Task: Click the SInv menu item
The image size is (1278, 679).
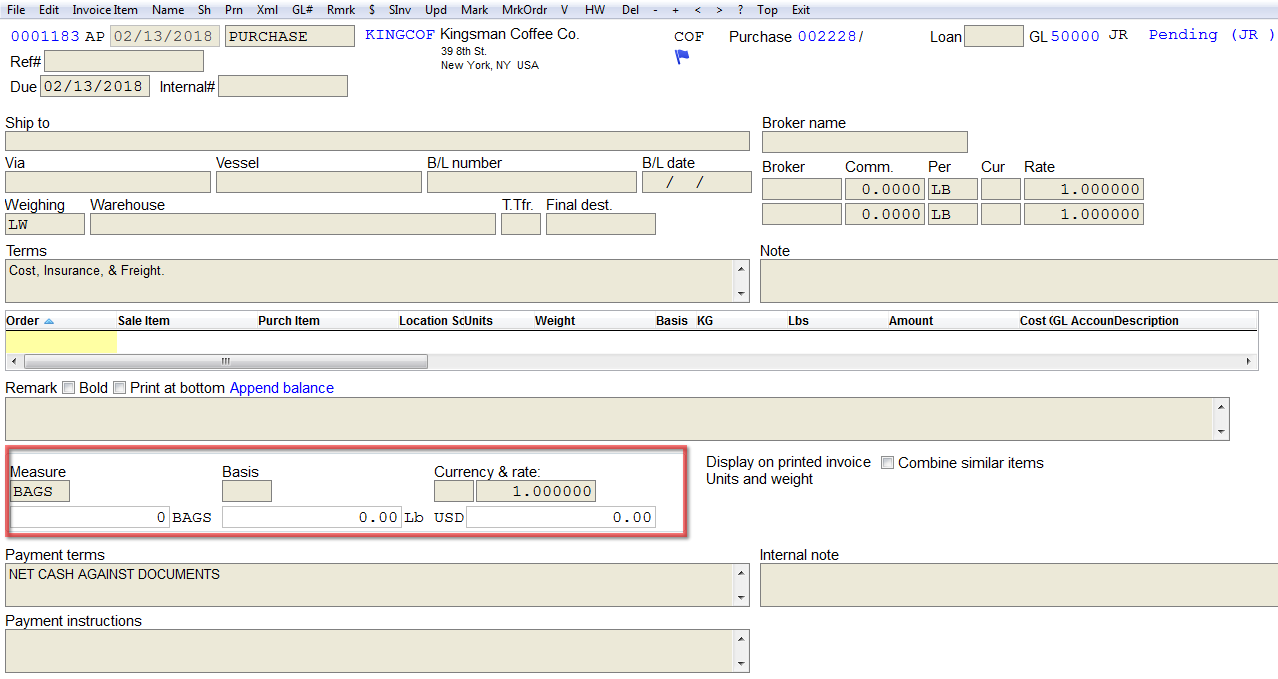Action: click(401, 10)
